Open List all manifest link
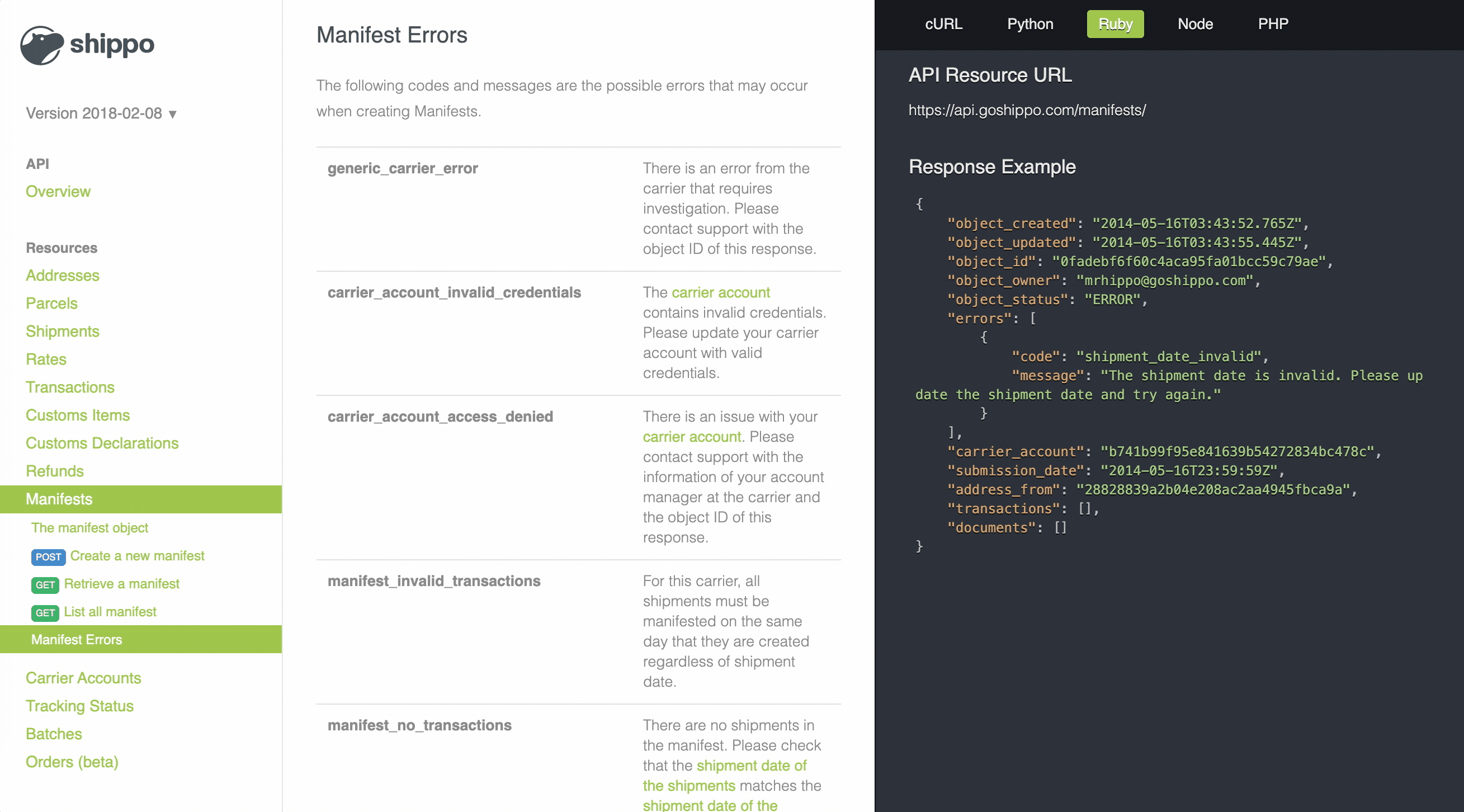Image resolution: width=1464 pixels, height=812 pixels. tap(110, 611)
